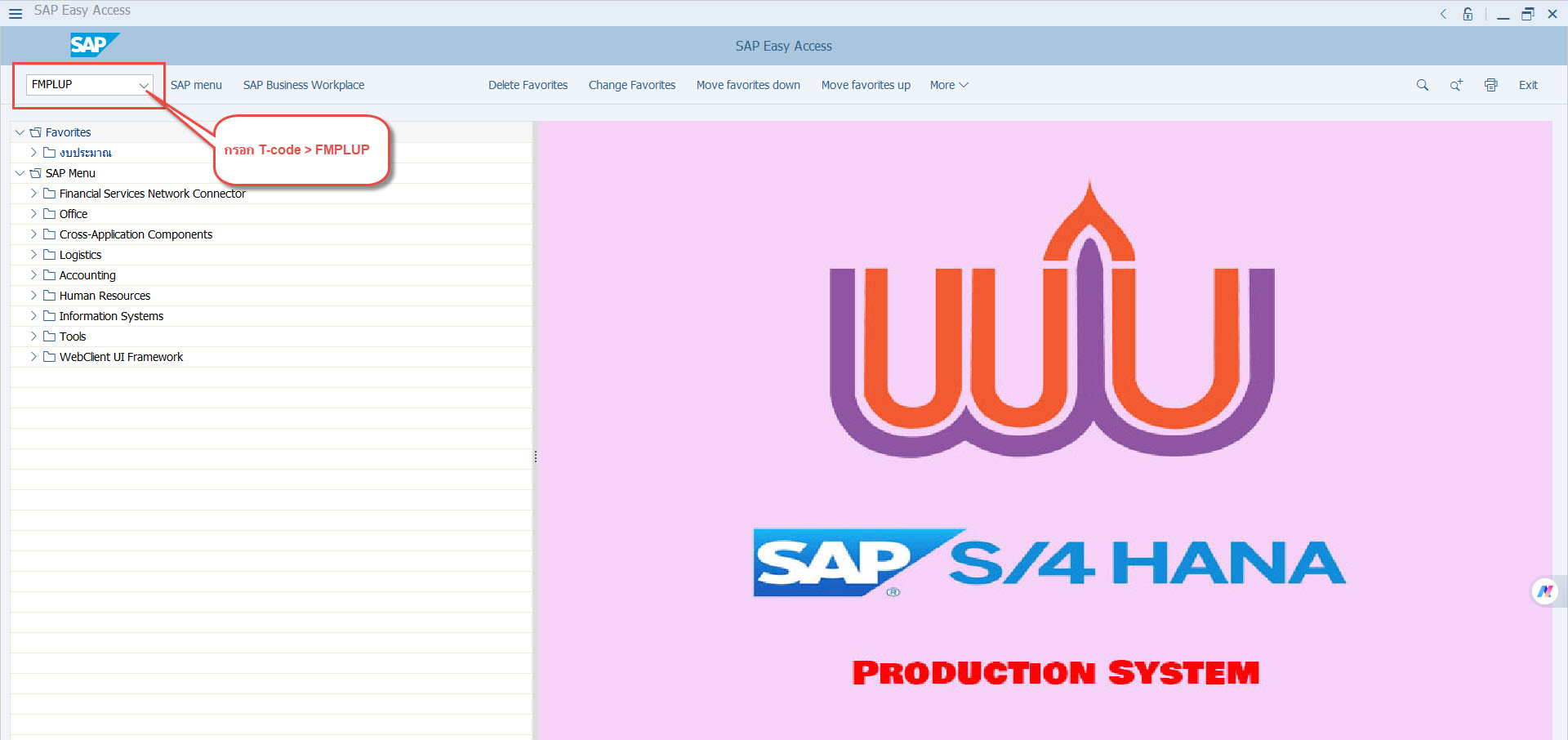
Task: Click the floating assistant icon at right edge
Action: point(1545,591)
